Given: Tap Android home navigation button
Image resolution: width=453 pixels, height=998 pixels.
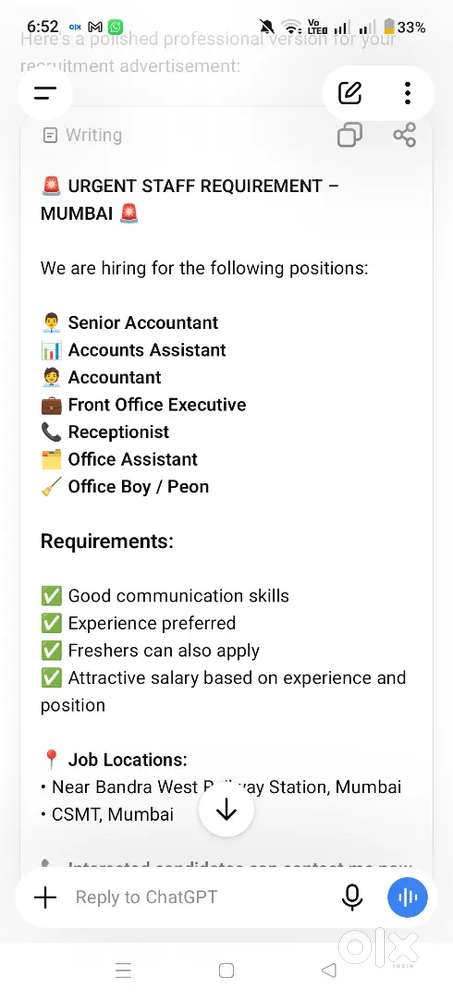Looking at the screenshot, I should [x=226, y=970].
